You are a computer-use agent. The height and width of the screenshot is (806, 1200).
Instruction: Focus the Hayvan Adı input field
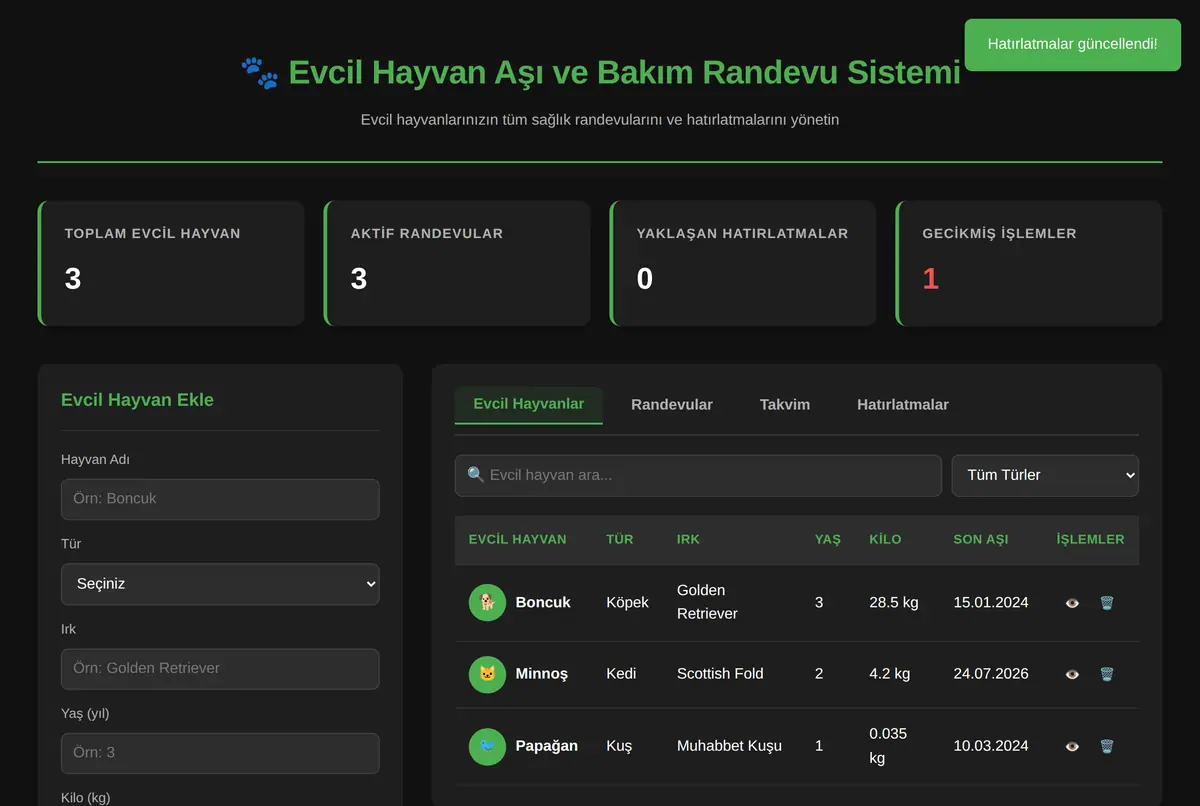[x=220, y=499]
